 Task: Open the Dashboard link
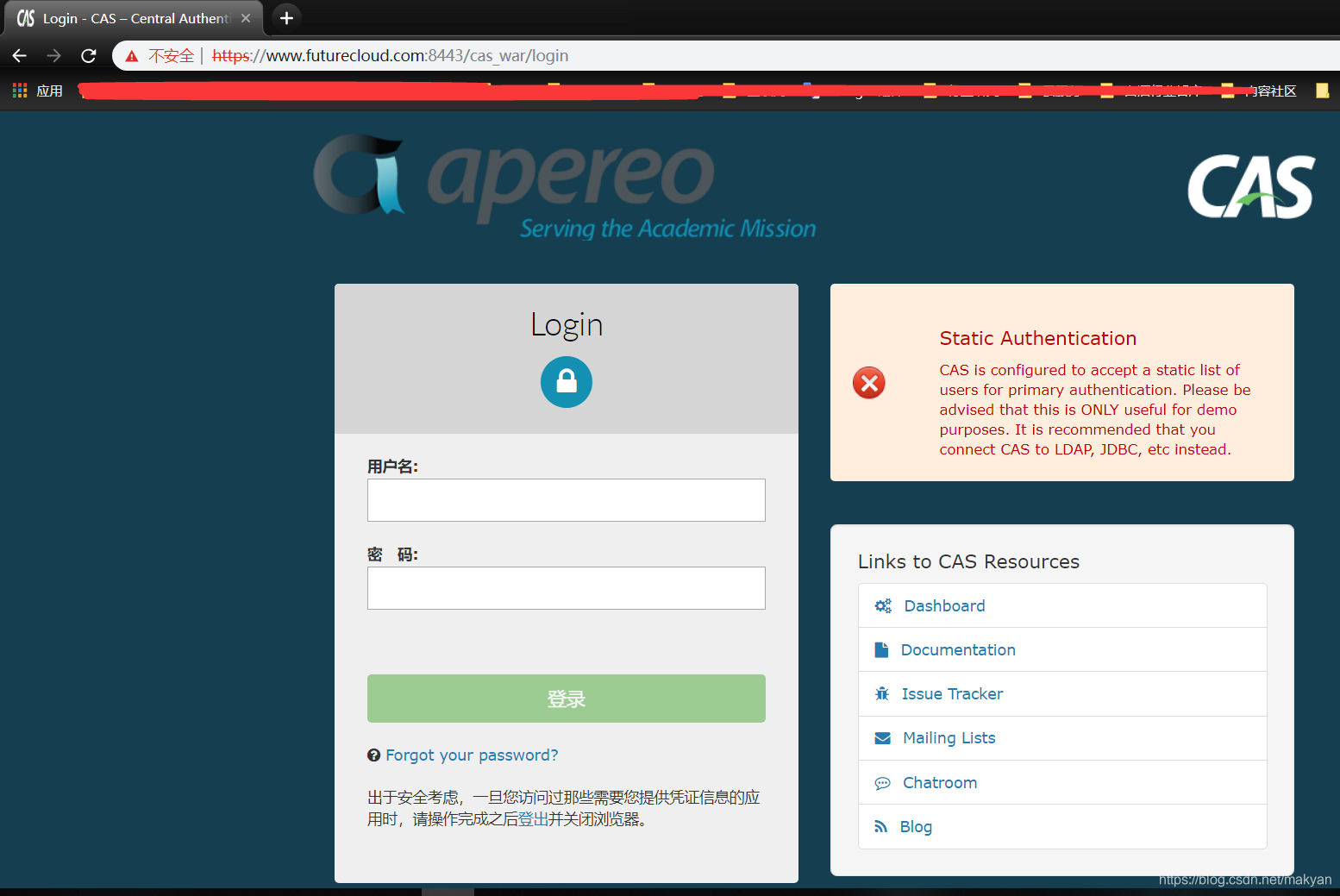pyautogui.click(x=944, y=606)
